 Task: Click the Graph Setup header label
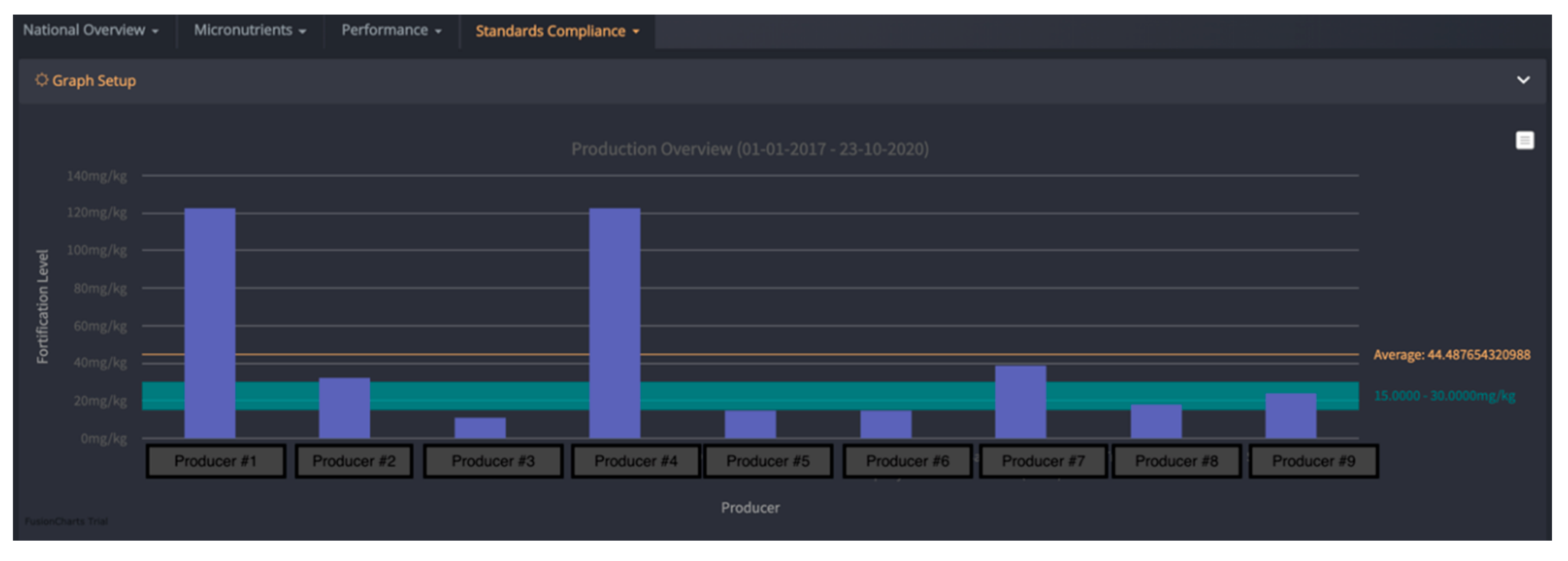click(x=94, y=81)
